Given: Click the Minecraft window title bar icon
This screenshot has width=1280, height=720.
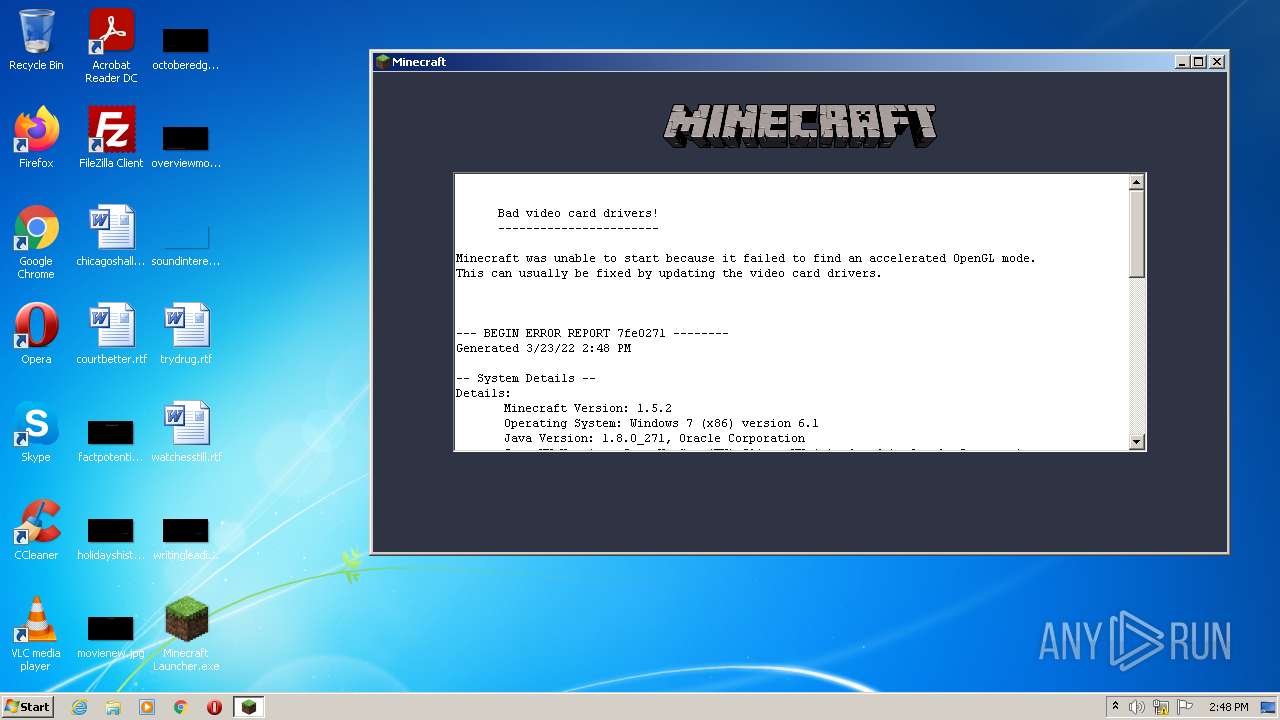Looking at the screenshot, I should pyautogui.click(x=382, y=62).
